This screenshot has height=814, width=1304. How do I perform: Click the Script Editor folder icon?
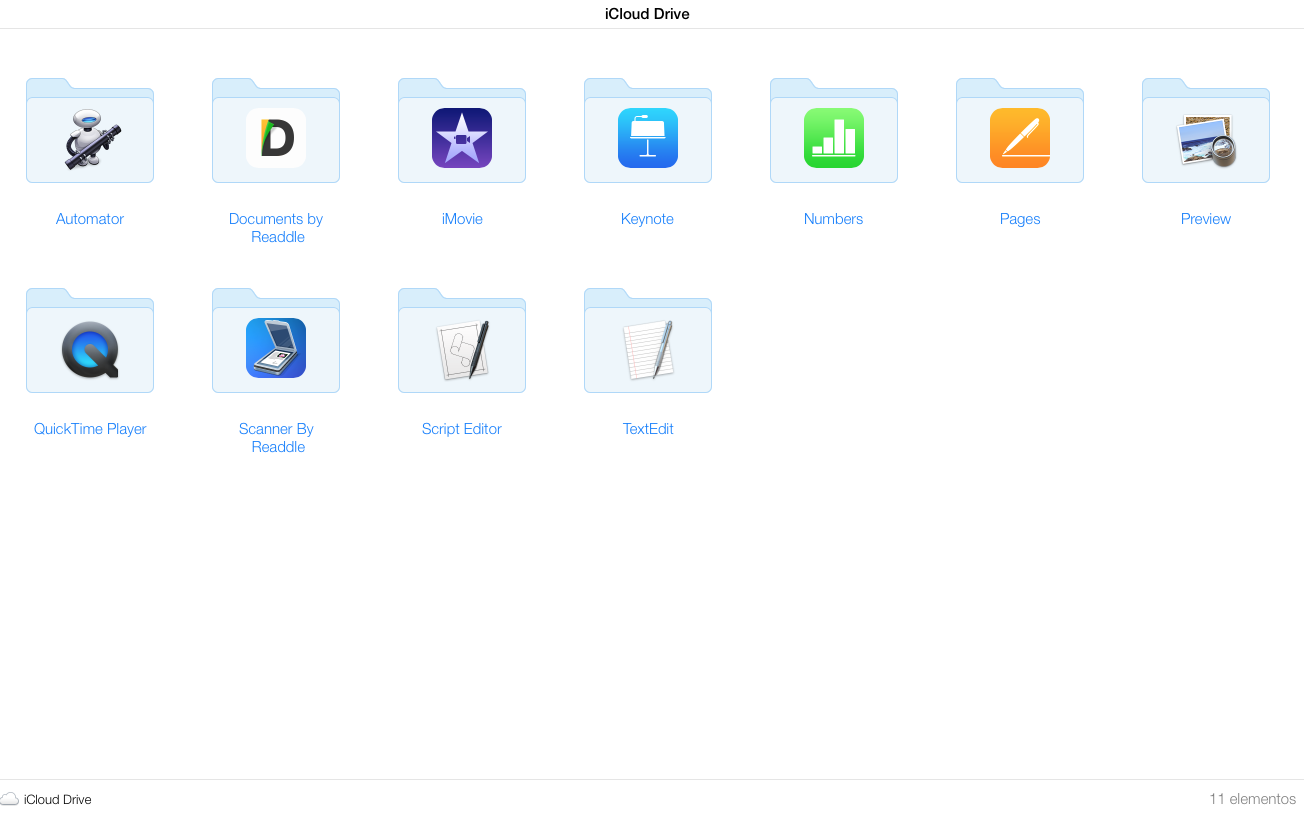(x=462, y=347)
